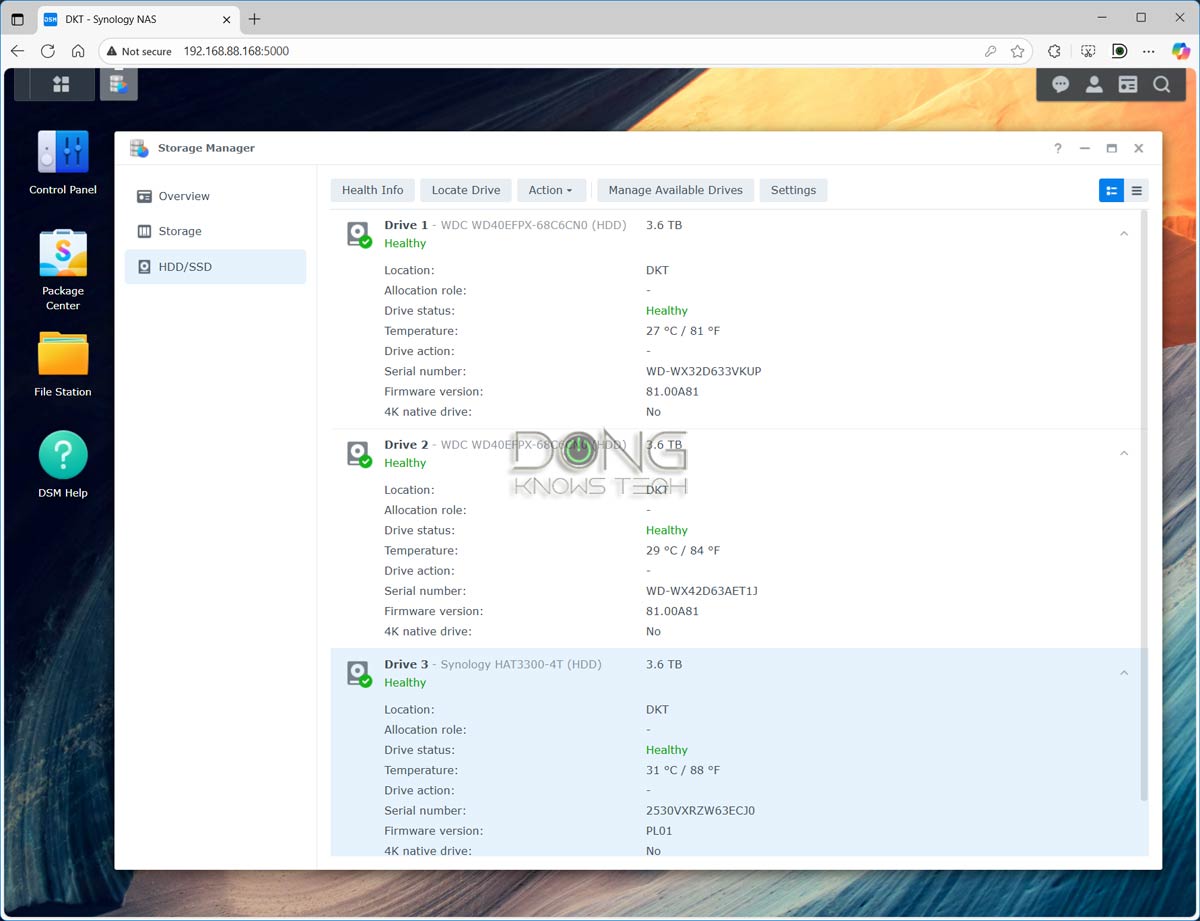
Task: Open the Action dropdown
Action: coord(551,190)
